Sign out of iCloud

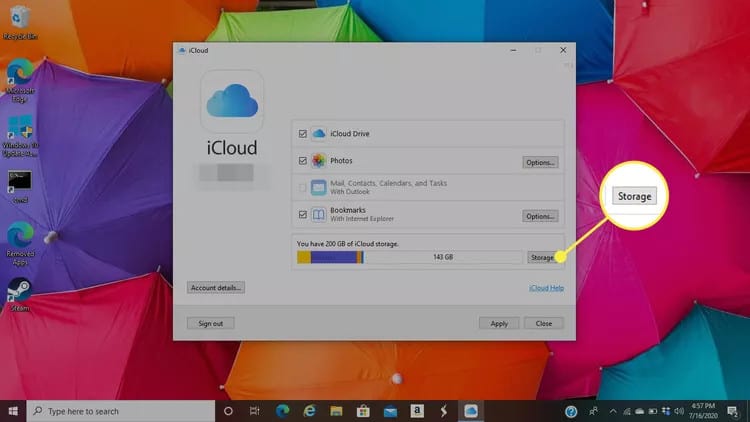210,323
